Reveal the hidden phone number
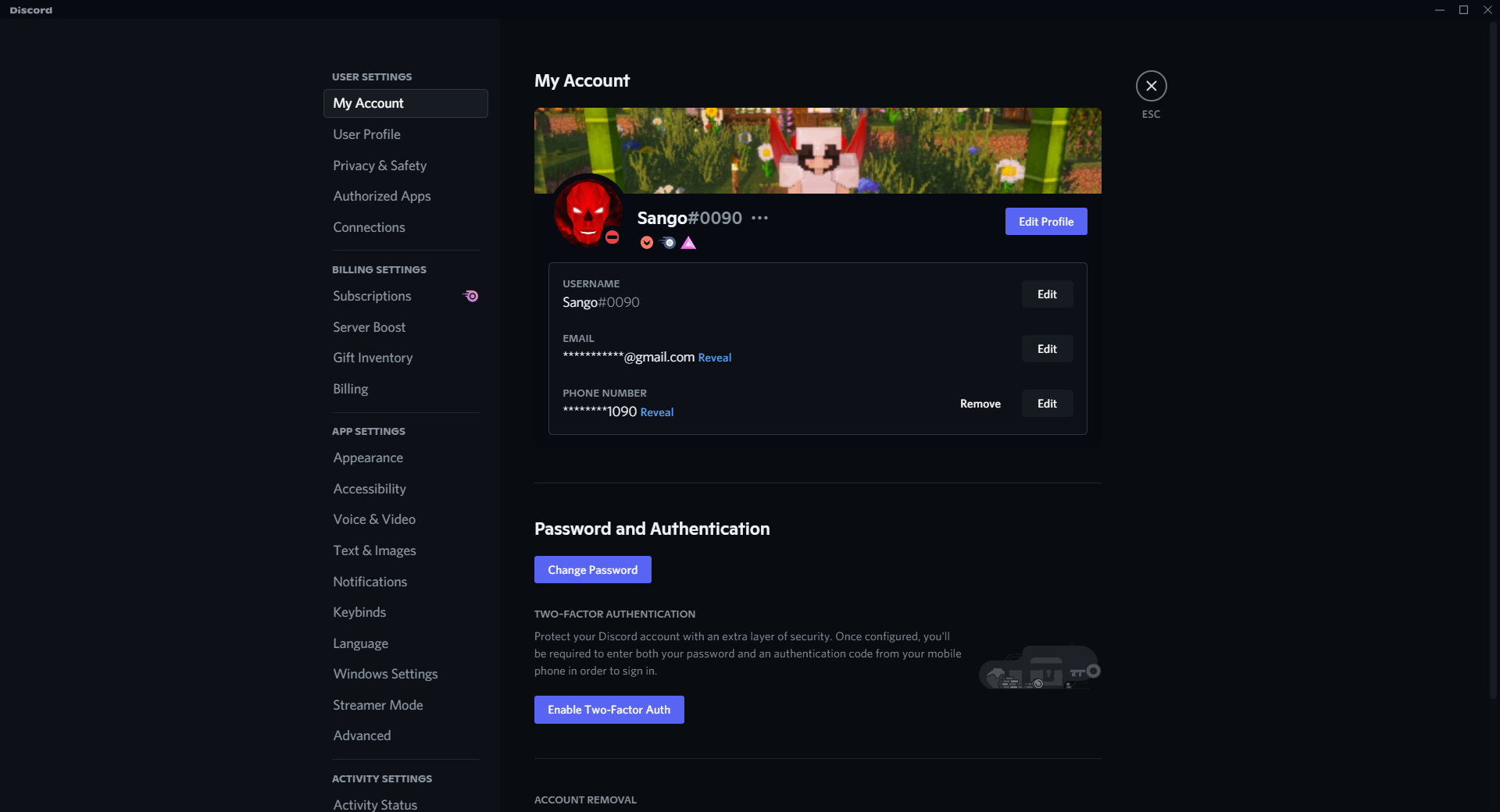This screenshot has width=1500, height=812. 657,412
